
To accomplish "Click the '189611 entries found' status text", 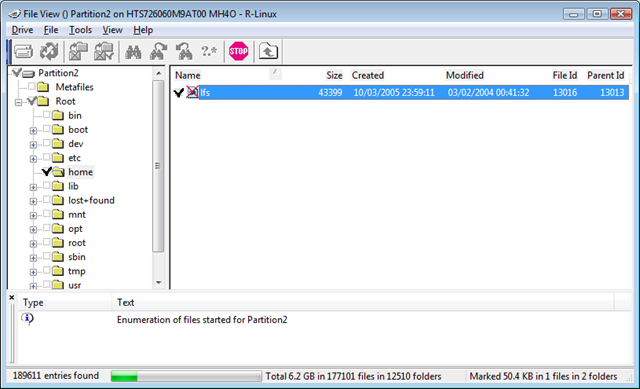I will coord(56,376).
